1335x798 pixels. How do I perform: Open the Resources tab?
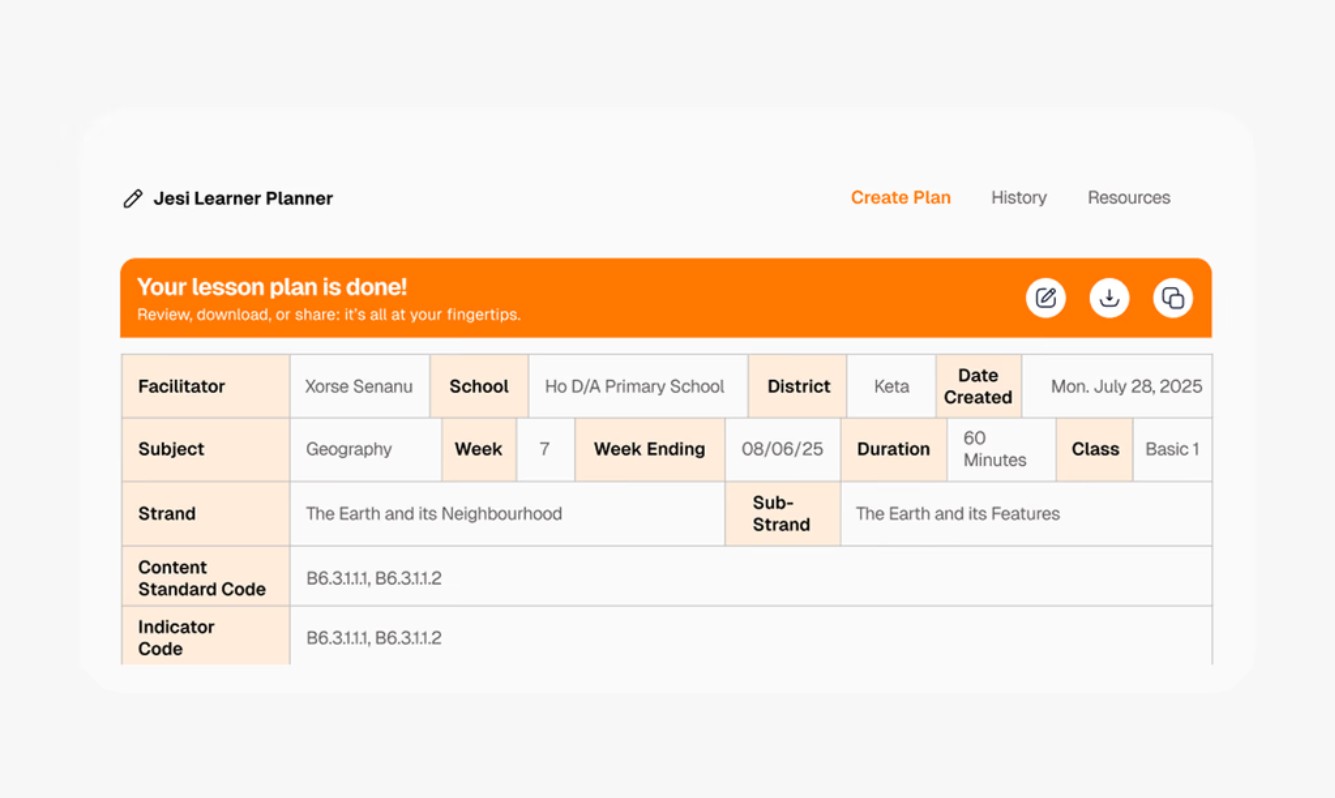pos(1128,197)
